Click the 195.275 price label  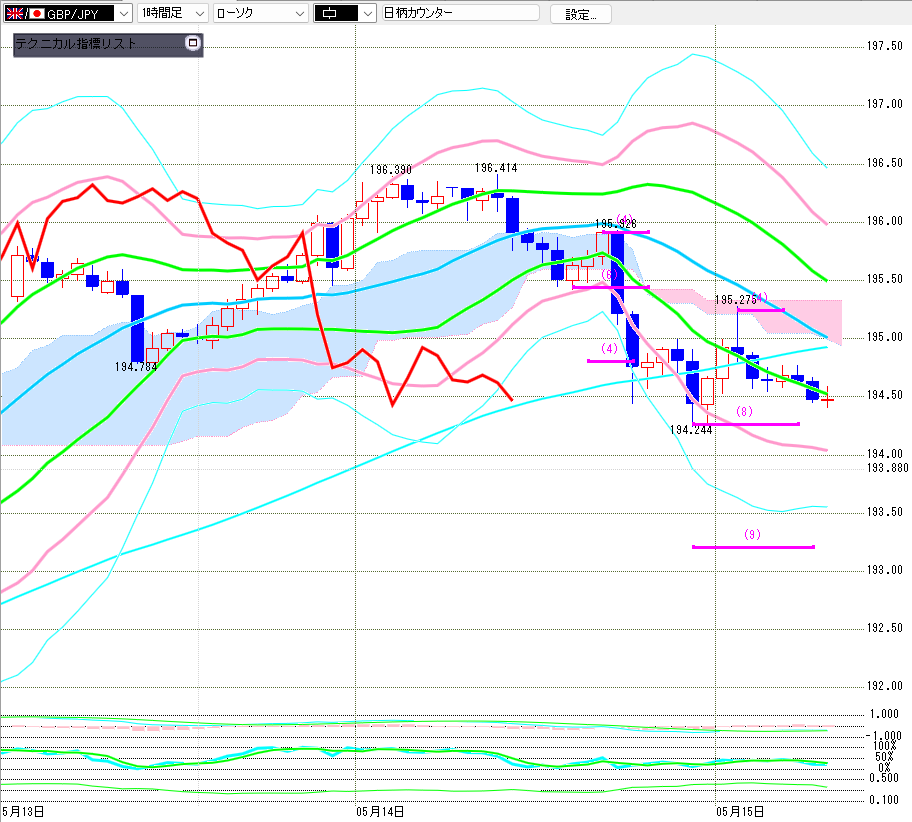pos(736,300)
